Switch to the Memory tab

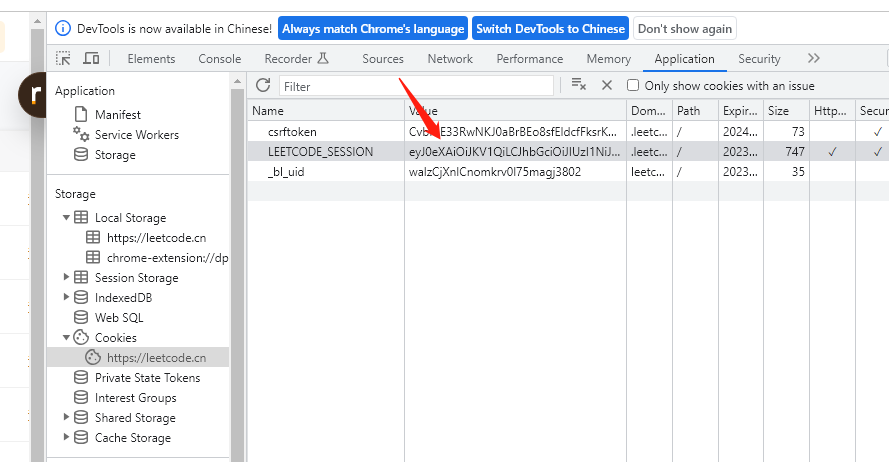click(608, 58)
